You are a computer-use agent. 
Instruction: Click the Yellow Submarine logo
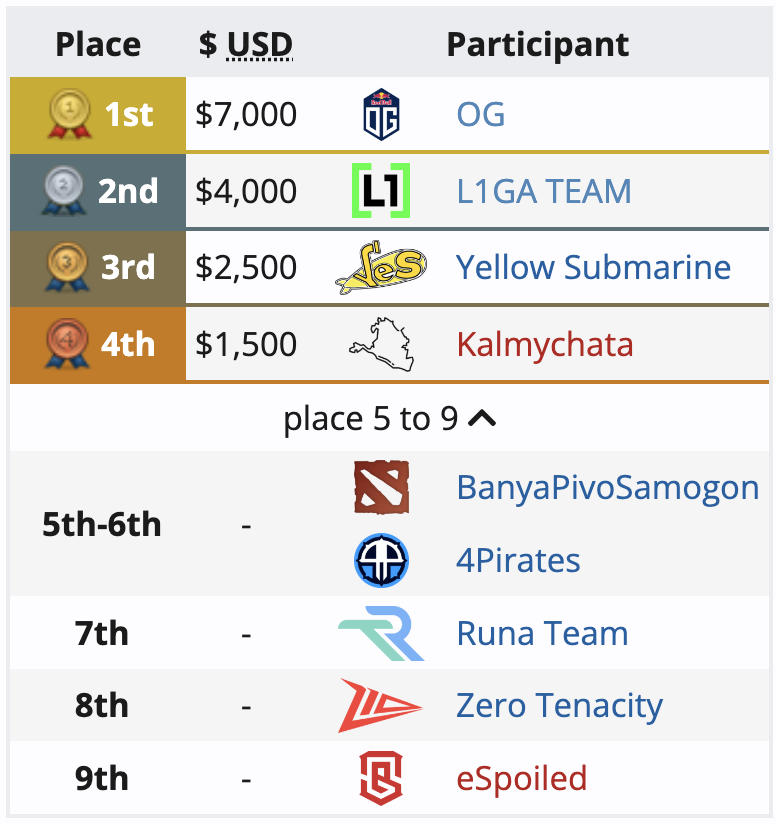pos(381,267)
